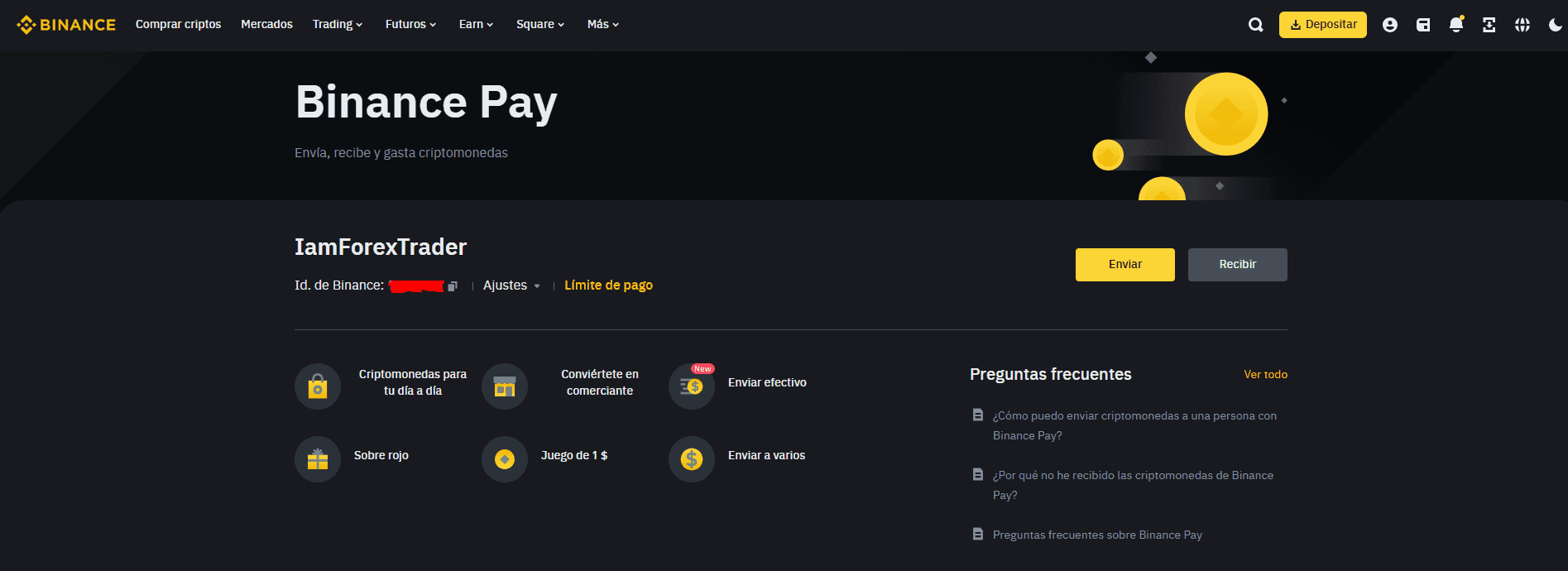Click the yellow Depositar button

coord(1322,25)
